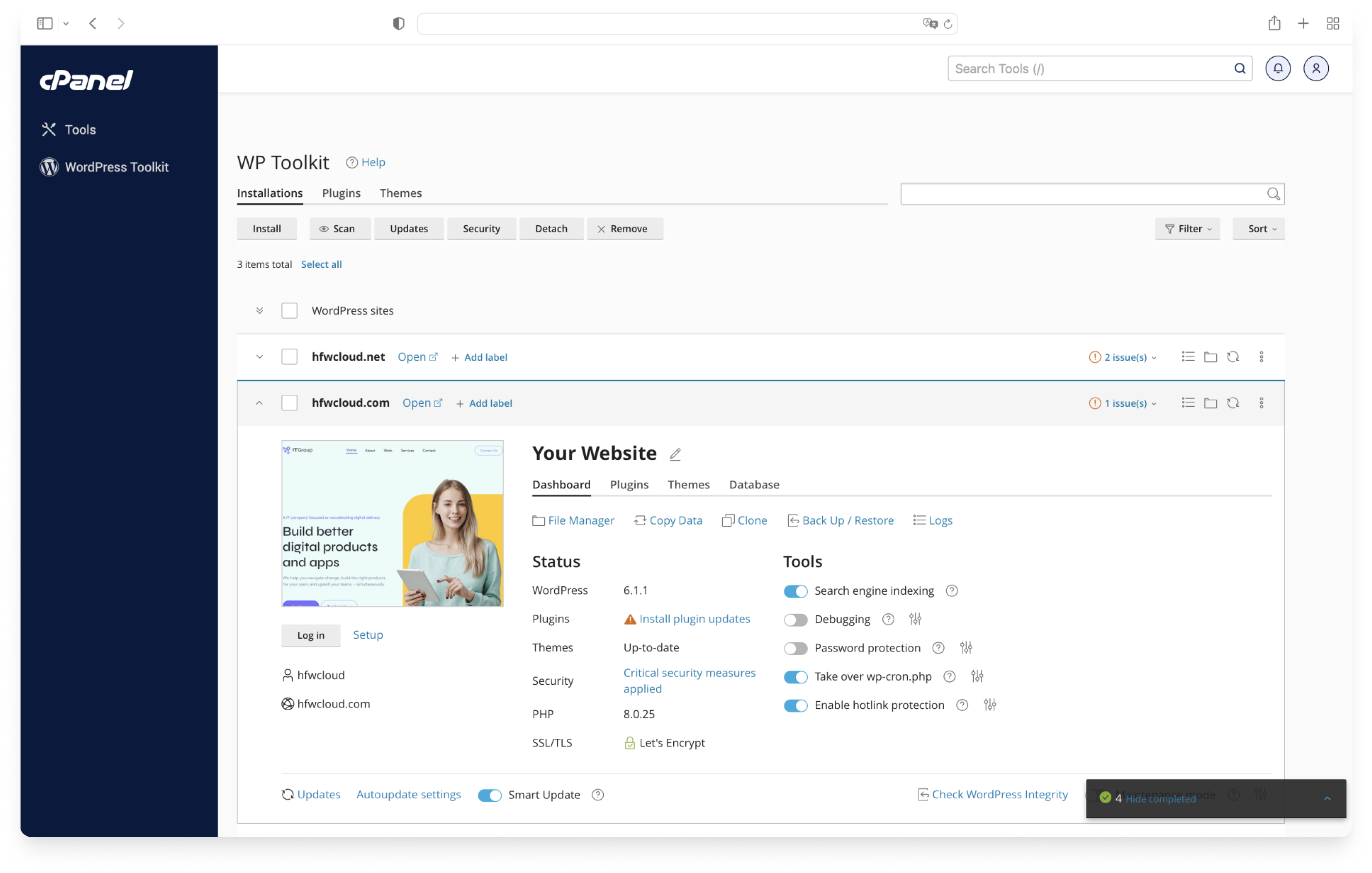The height and width of the screenshot is (873, 1372).
Task: Open hotlink protection settings icon
Action: (990, 705)
